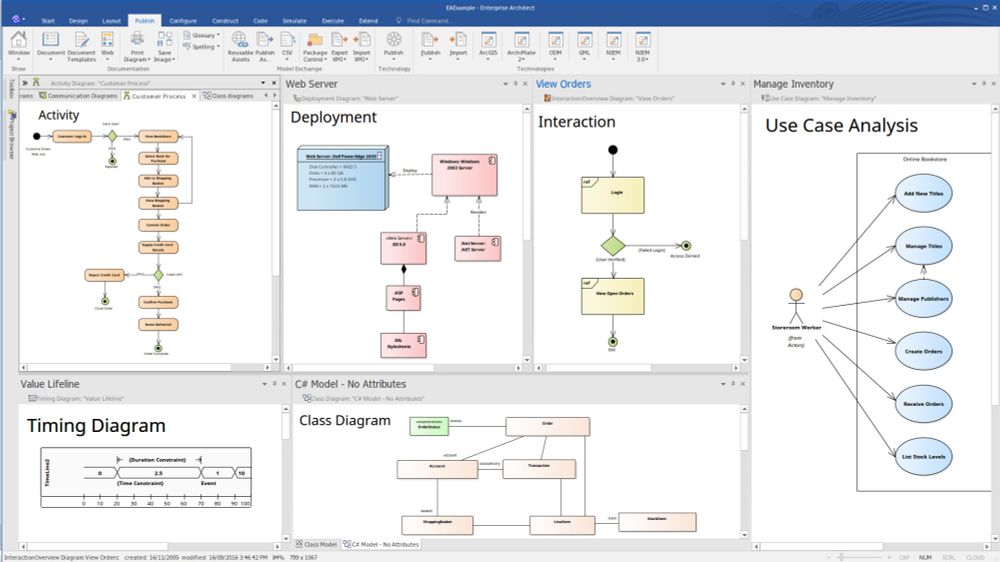
Task: Open the Extend ribbon tab
Action: [x=368, y=21]
